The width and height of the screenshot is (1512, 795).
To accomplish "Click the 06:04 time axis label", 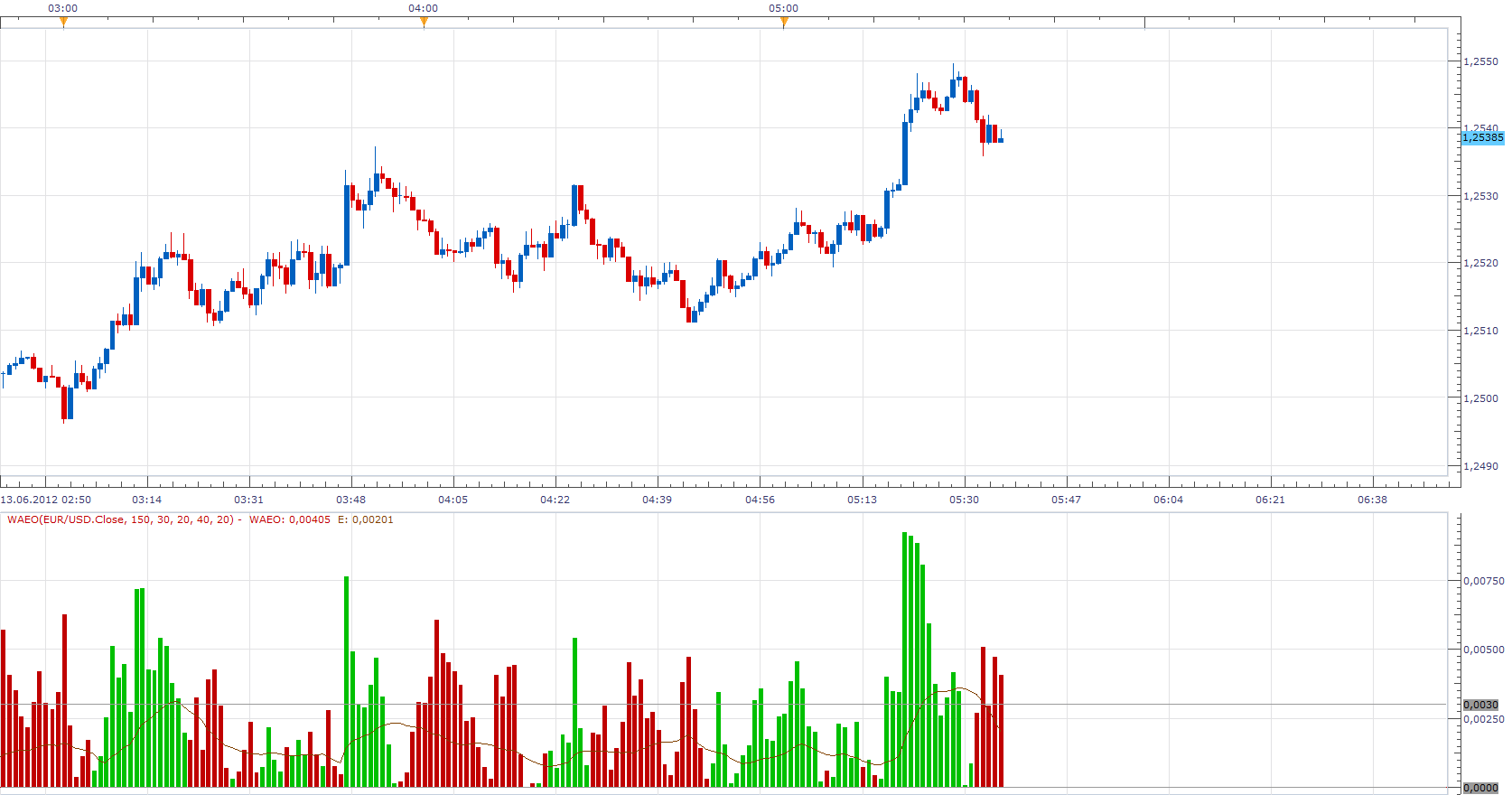I will (1168, 500).
